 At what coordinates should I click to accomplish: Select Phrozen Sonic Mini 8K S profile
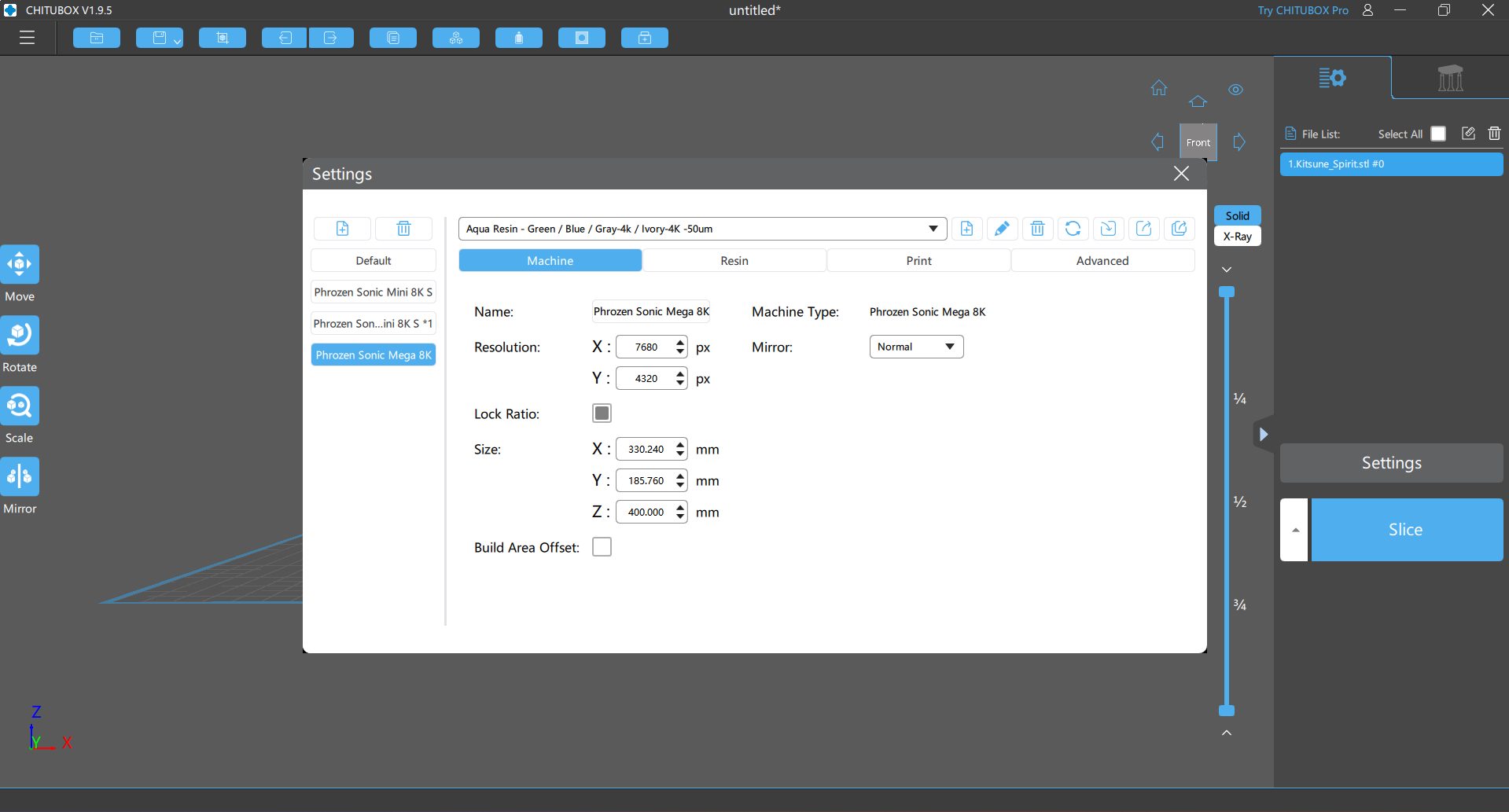tap(374, 292)
